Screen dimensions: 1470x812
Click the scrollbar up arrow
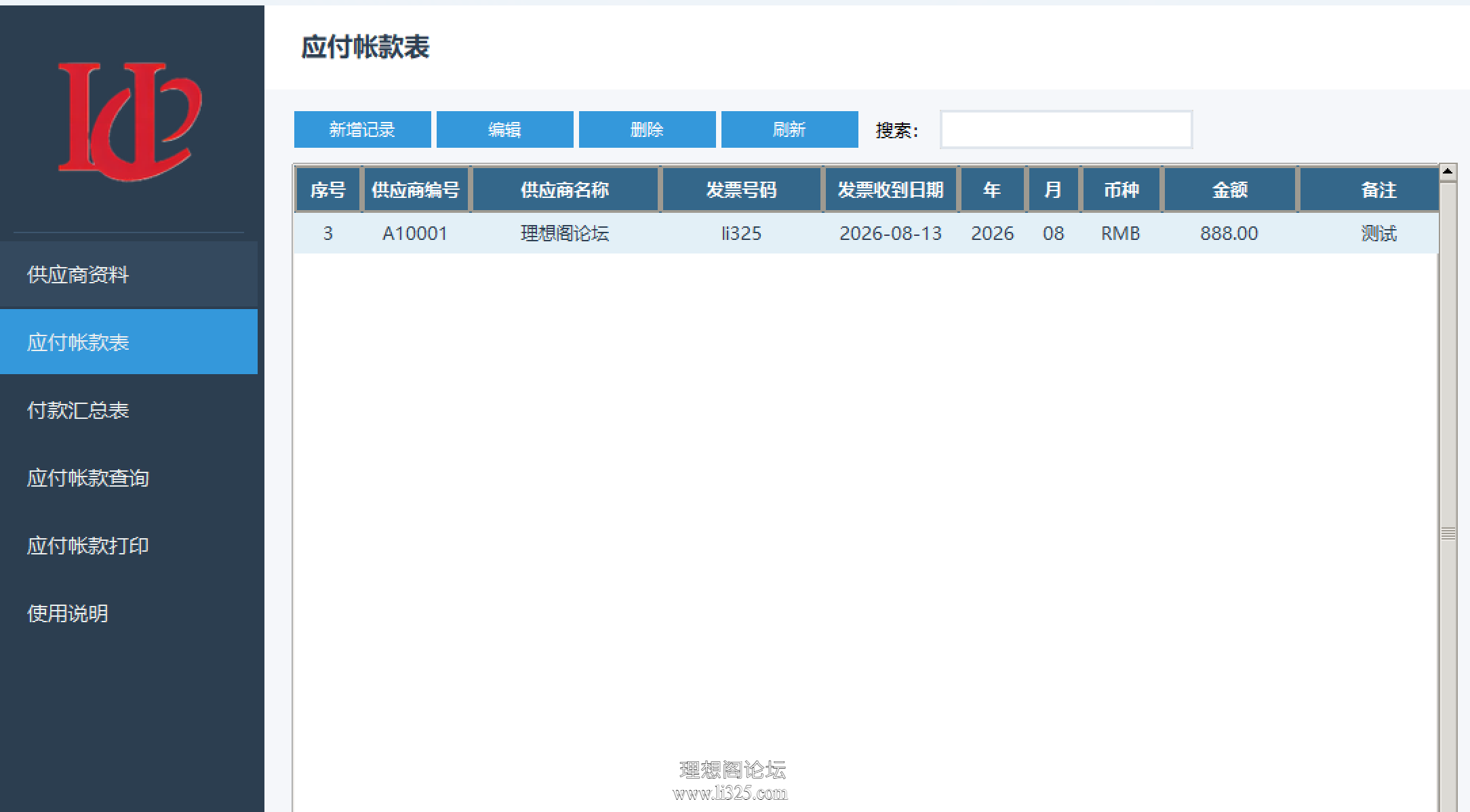coord(1448,171)
